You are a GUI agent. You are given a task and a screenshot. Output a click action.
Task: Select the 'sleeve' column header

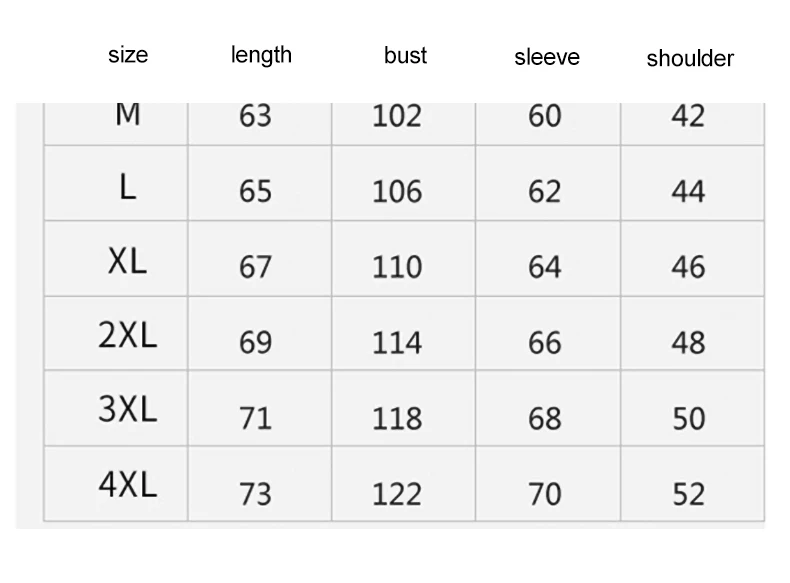547,57
